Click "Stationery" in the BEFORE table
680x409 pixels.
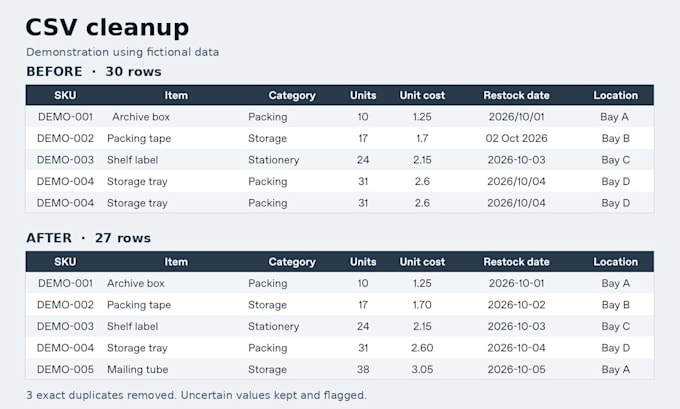[274, 160]
